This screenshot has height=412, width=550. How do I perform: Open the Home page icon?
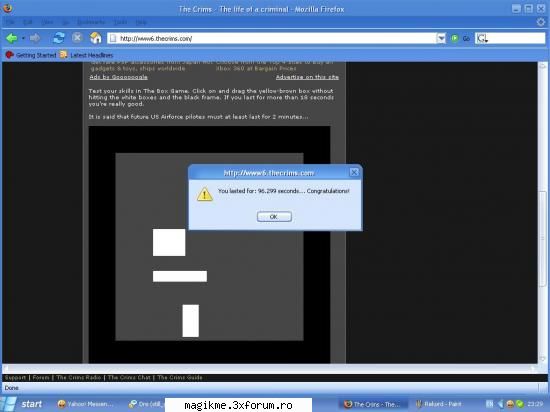pos(95,38)
